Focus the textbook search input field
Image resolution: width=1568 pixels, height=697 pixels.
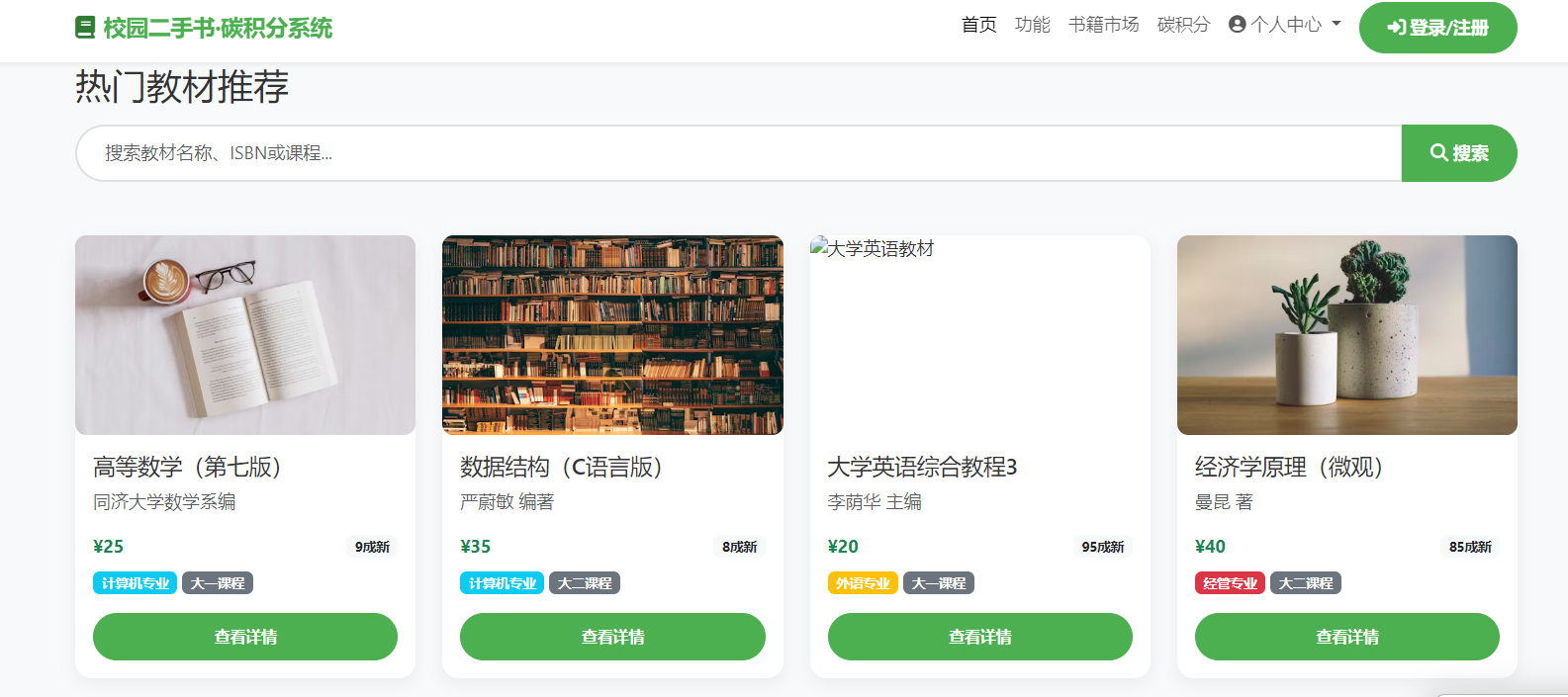click(739, 153)
